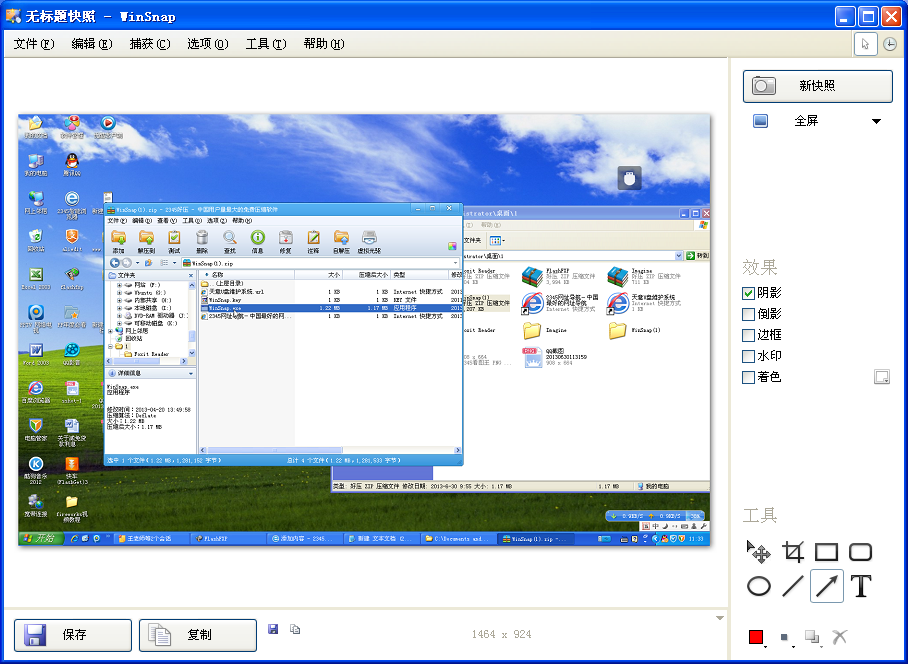Select the Rounded Rectangle tool
The height and width of the screenshot is (664, 908).
tap(861, 552)
